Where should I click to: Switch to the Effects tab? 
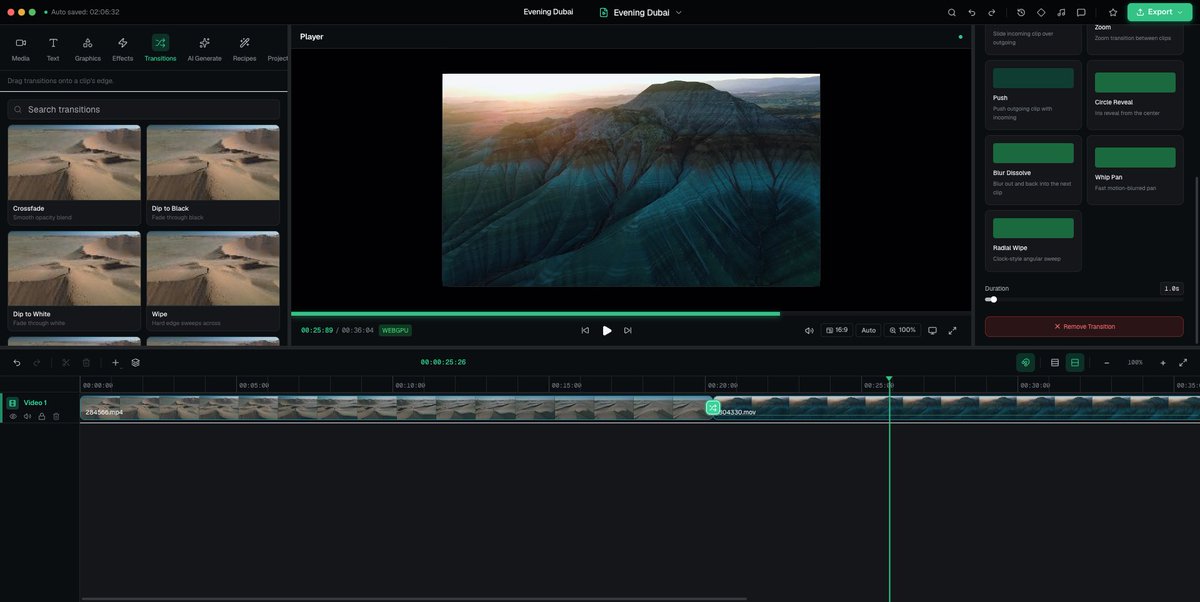point(122,48)
